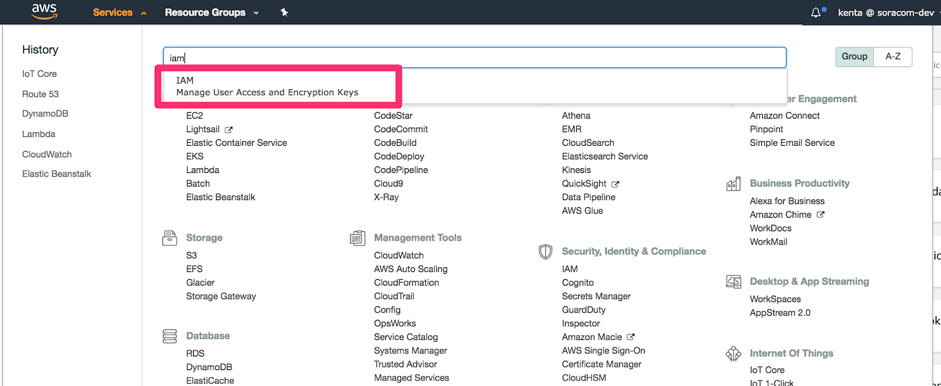Image resolution: width=941 pixels, height=386 pixels.
Task: Click the Management Tools category icon
Action: click(357, 238)
